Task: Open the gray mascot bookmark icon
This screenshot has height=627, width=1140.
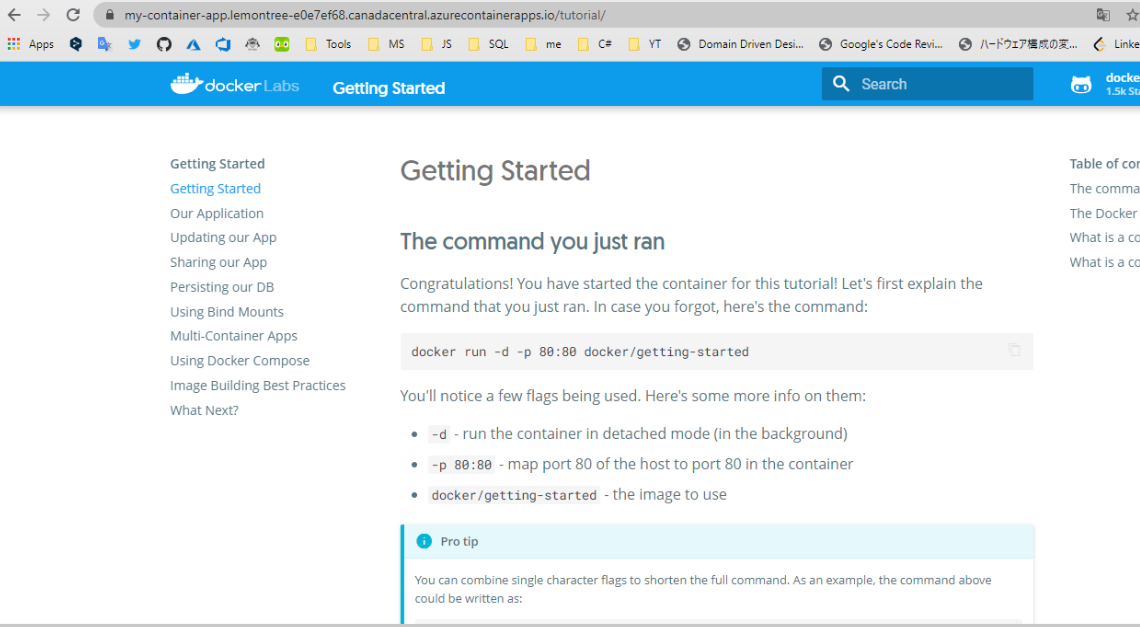Action: coord(252,44)
